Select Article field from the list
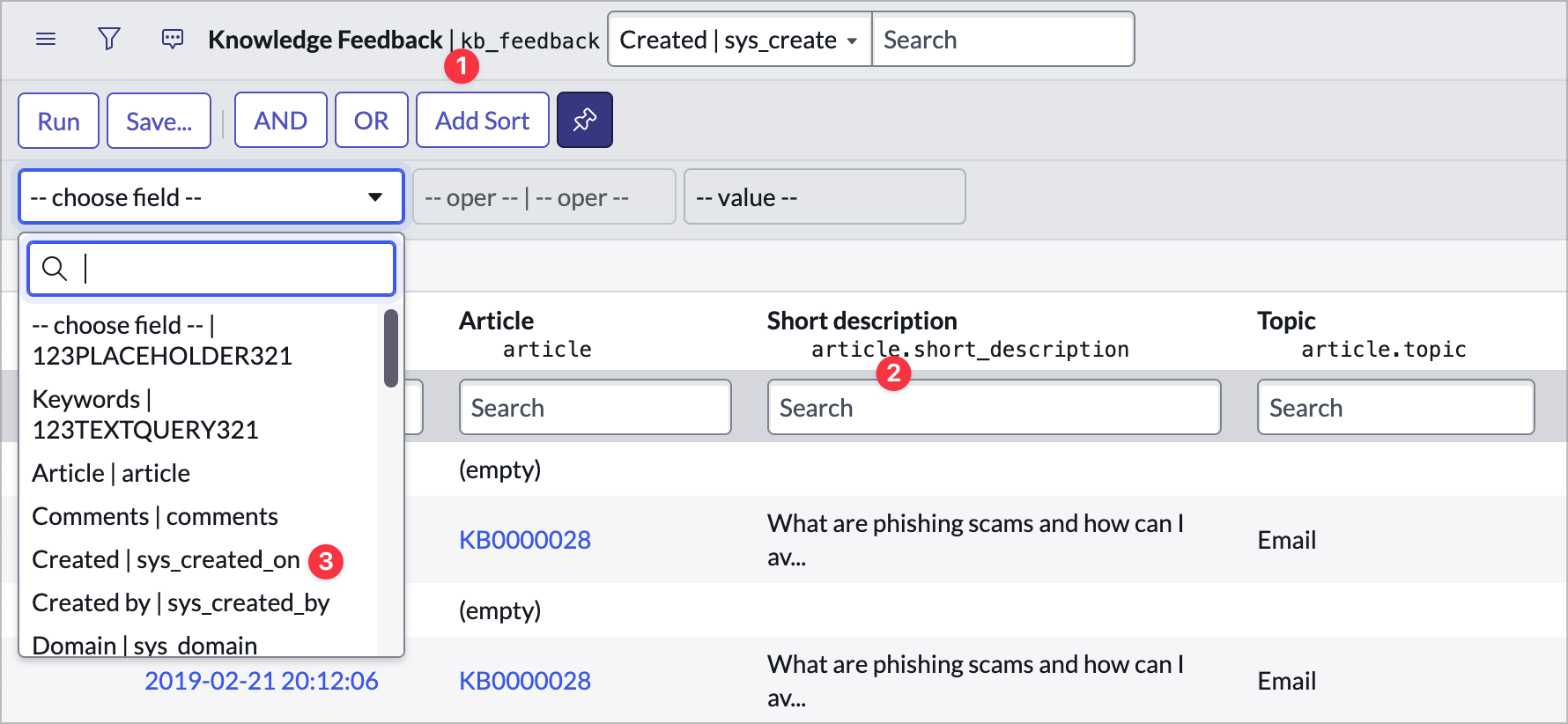The width and height of the screenshot is (1568, 724). (111, 473)
